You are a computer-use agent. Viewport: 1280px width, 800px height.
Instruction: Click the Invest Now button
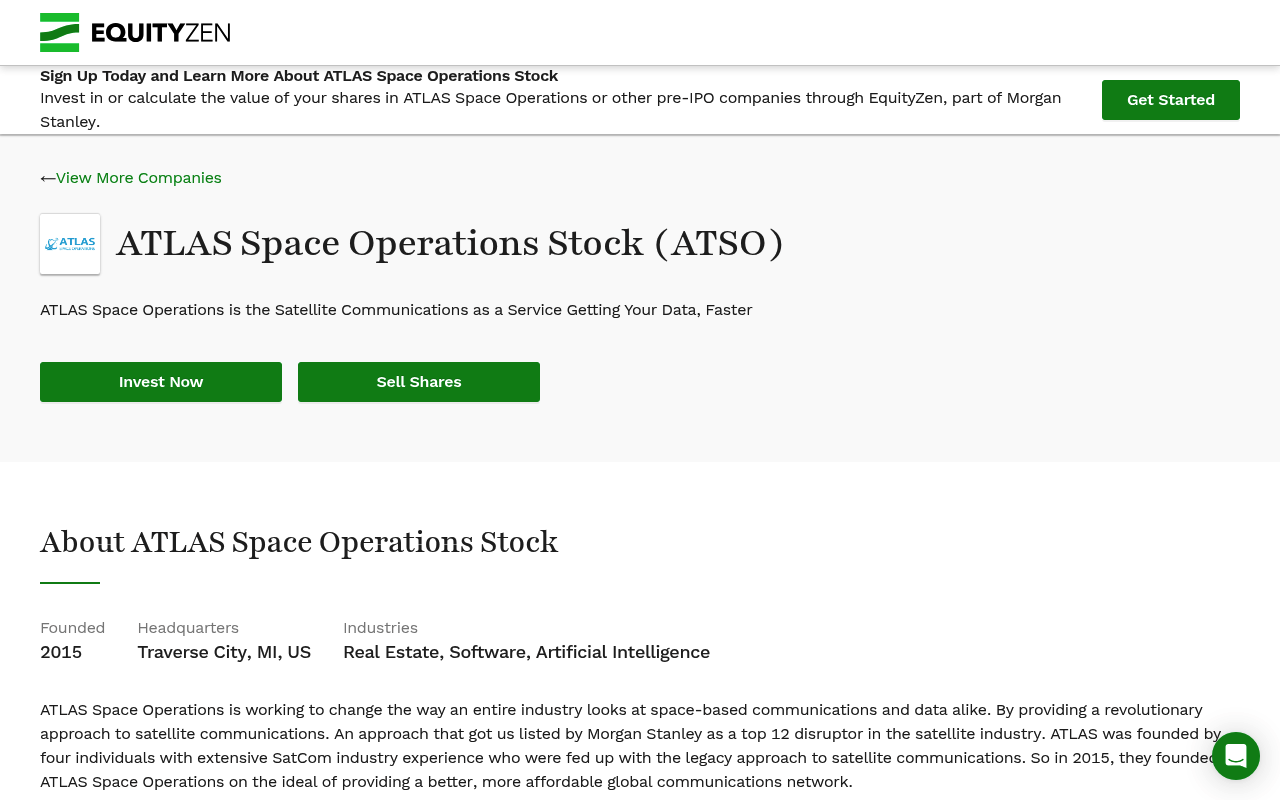click(x=161, y=382)
